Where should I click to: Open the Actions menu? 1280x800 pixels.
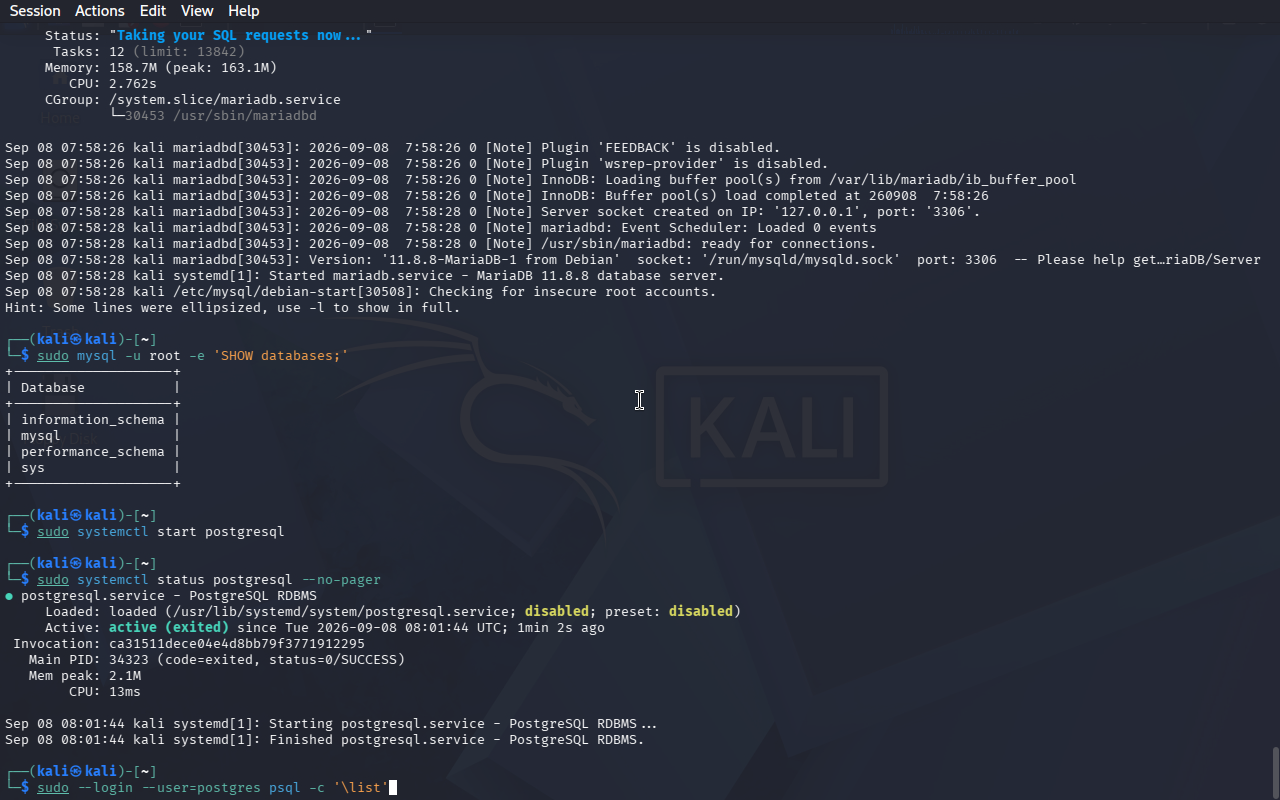click(x=100, y=11)
